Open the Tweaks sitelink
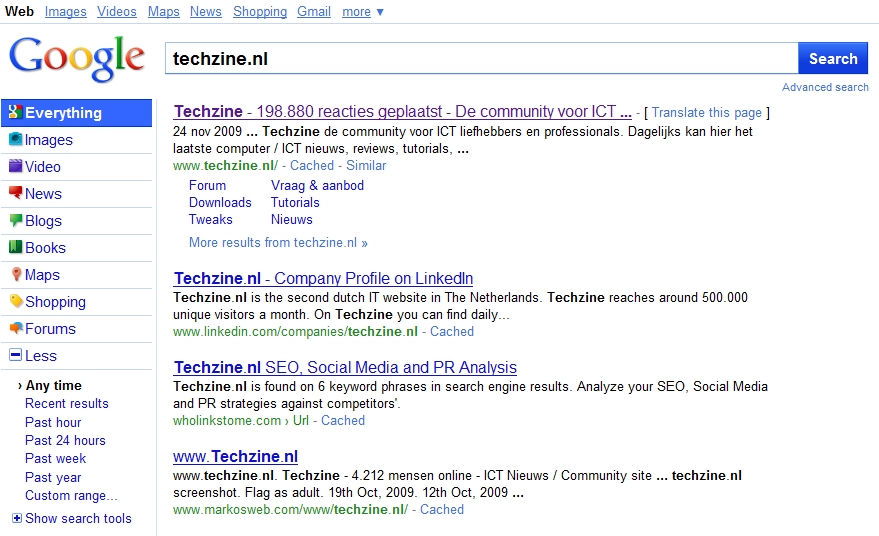Screen dimensions: 879x536 click(x=211, y=219)
